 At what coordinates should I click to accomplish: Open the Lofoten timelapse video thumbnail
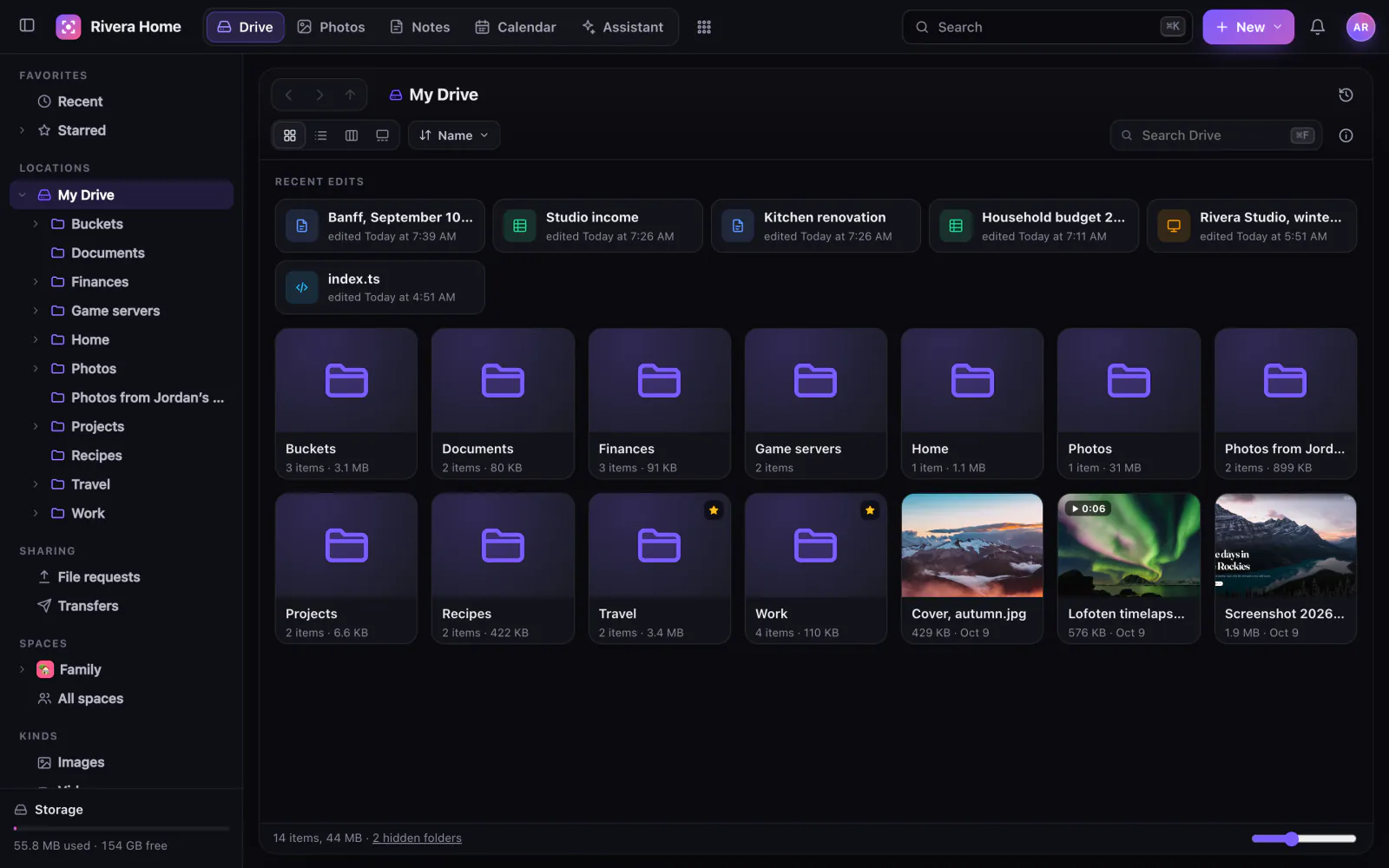(x=1129, y=545)
